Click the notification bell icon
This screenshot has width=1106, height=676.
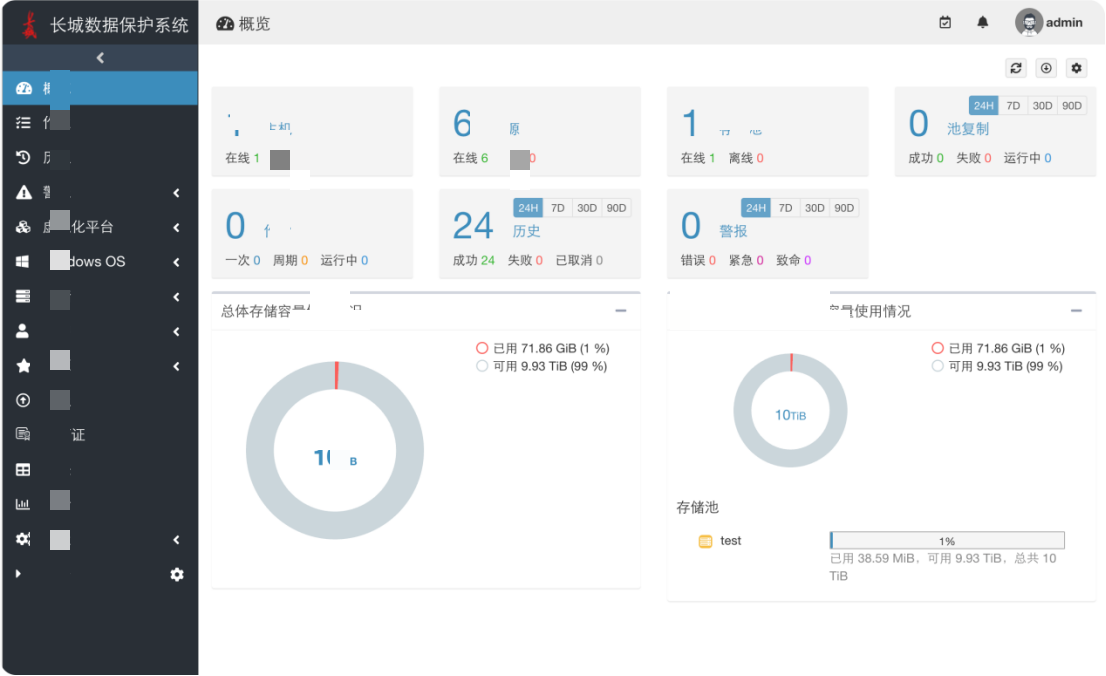click(x=983, y=22)
